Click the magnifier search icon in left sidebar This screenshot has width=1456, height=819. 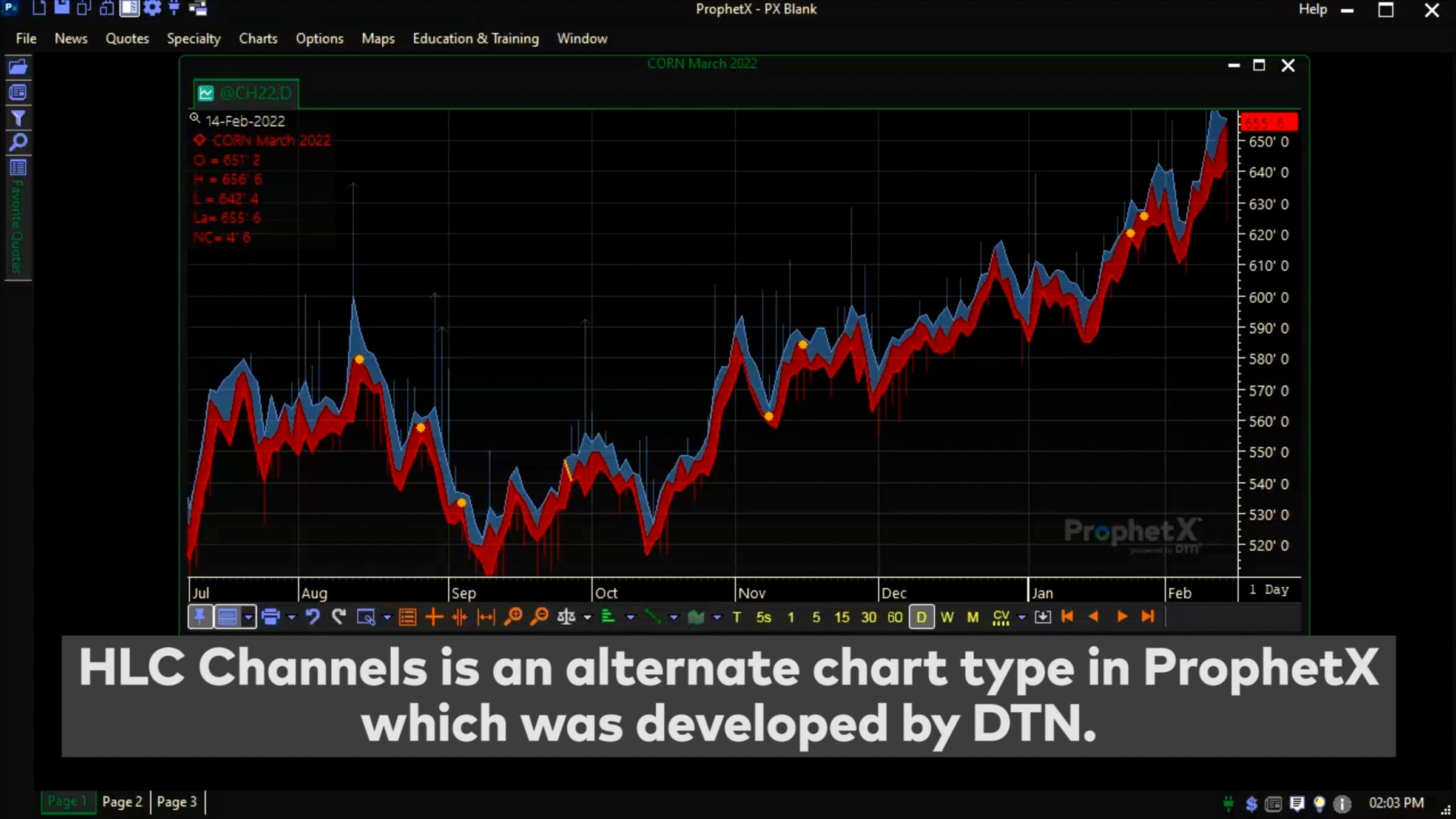click(x=18, y=143)
